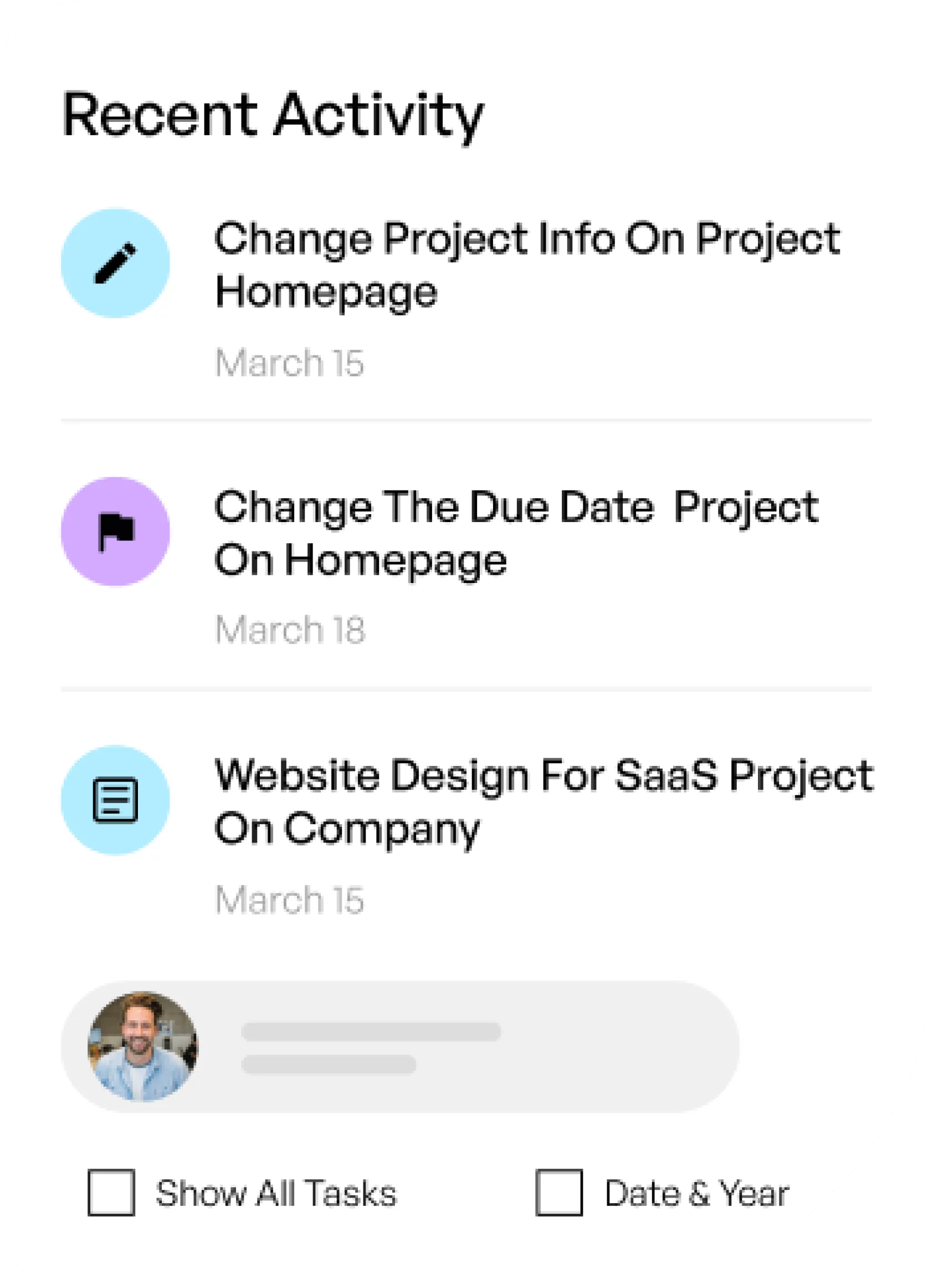Click the pencil edit icon

tap(115, 263)
